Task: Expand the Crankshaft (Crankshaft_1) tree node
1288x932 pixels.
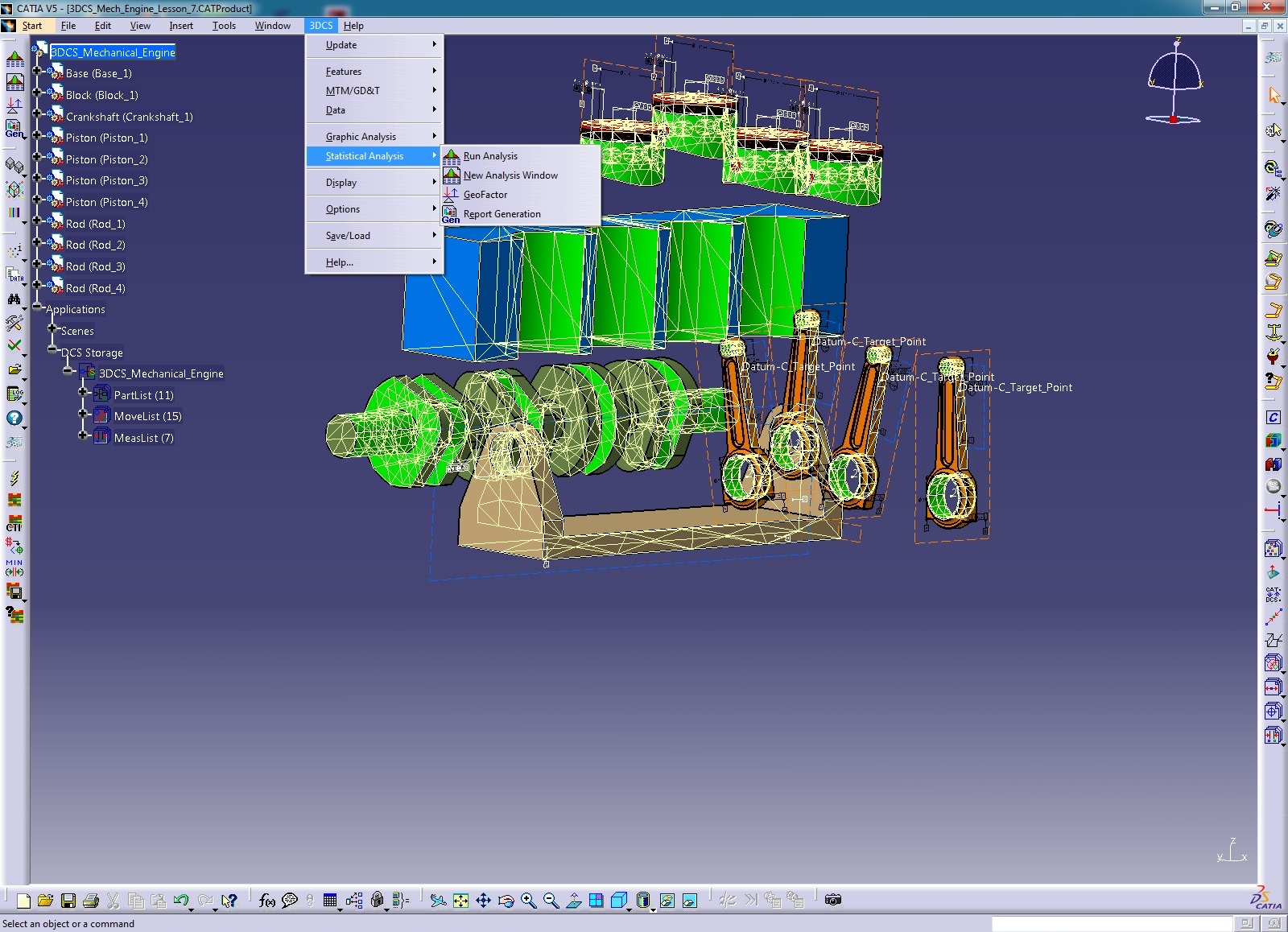Action: tap(37, 114)
